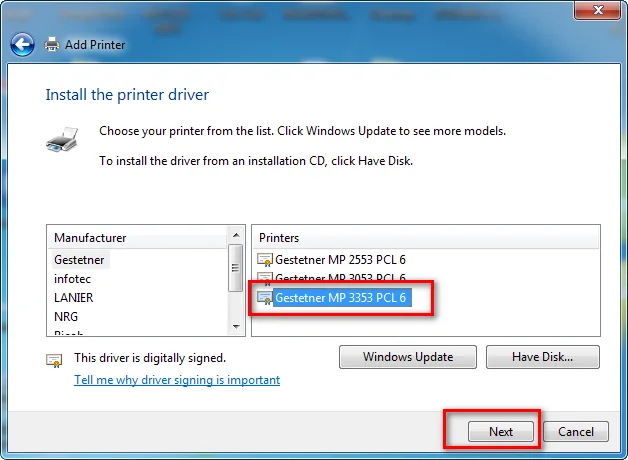This screenshot has width=628, height=460.
Task: Select Gestetner MP 3053 PCL 6 printer
Action: tap(340, 278)
